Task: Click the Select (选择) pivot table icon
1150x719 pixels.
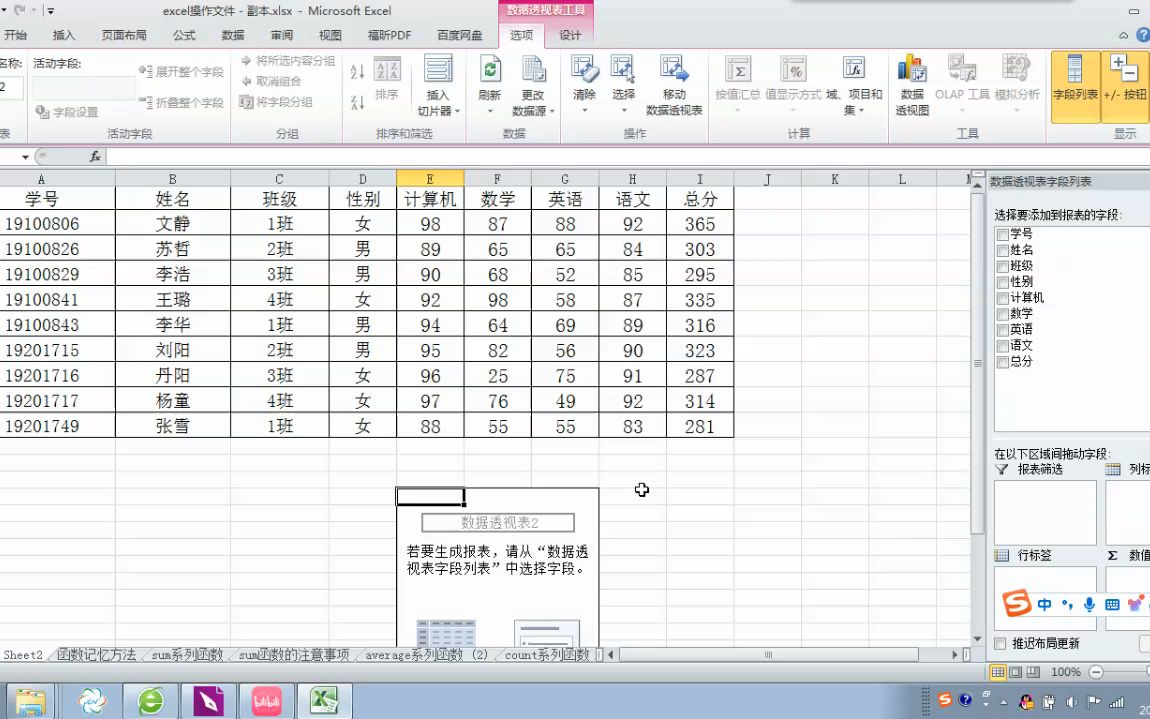Action: pyautogui.click(x=623, y=70)
